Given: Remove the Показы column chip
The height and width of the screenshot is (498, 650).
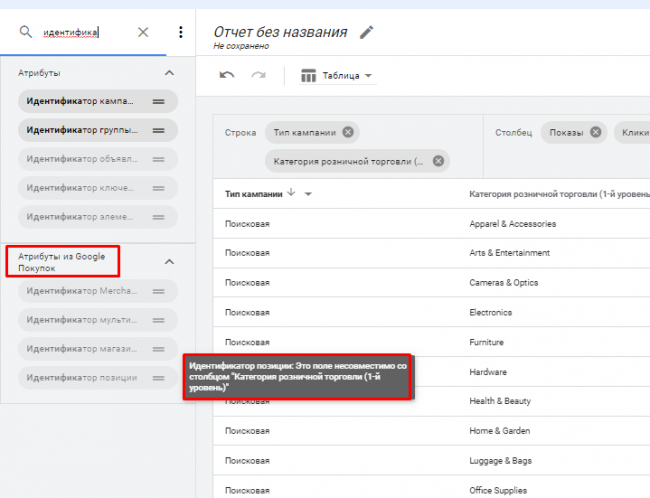Looking at the screenshot, I should 595,132.
